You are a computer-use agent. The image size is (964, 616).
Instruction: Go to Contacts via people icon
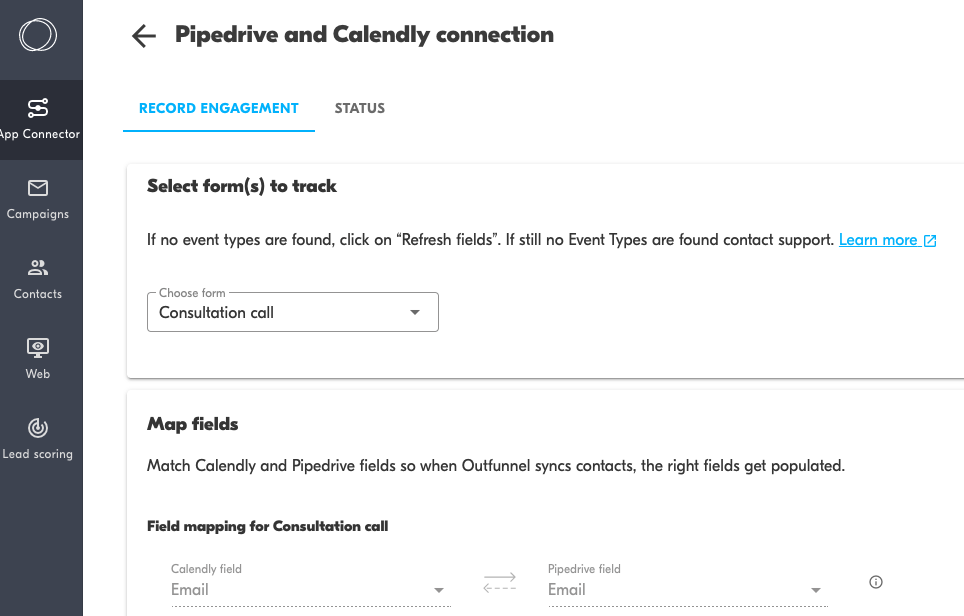[x=38, y=268]
